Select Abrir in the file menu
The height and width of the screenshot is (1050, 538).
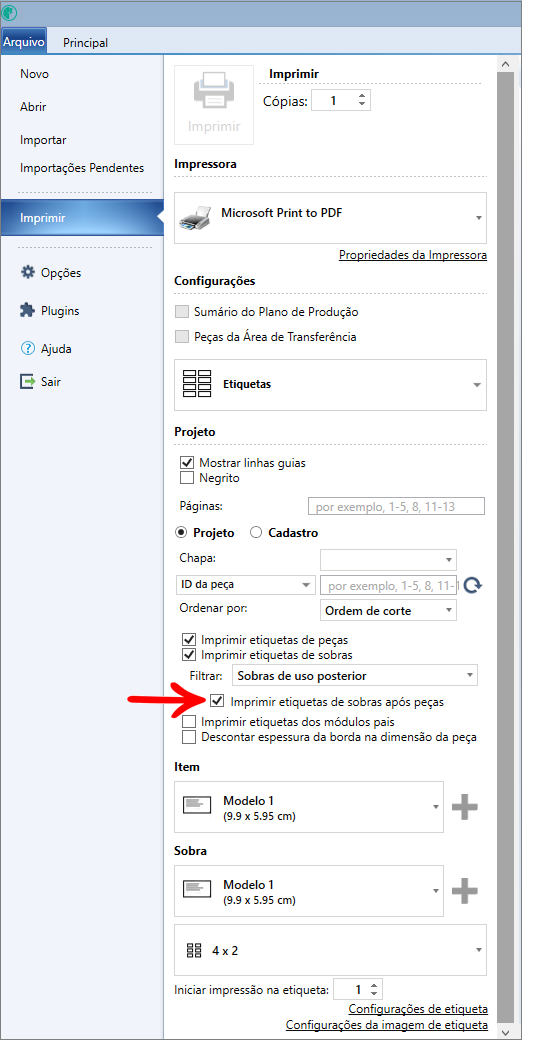point(33,106)
